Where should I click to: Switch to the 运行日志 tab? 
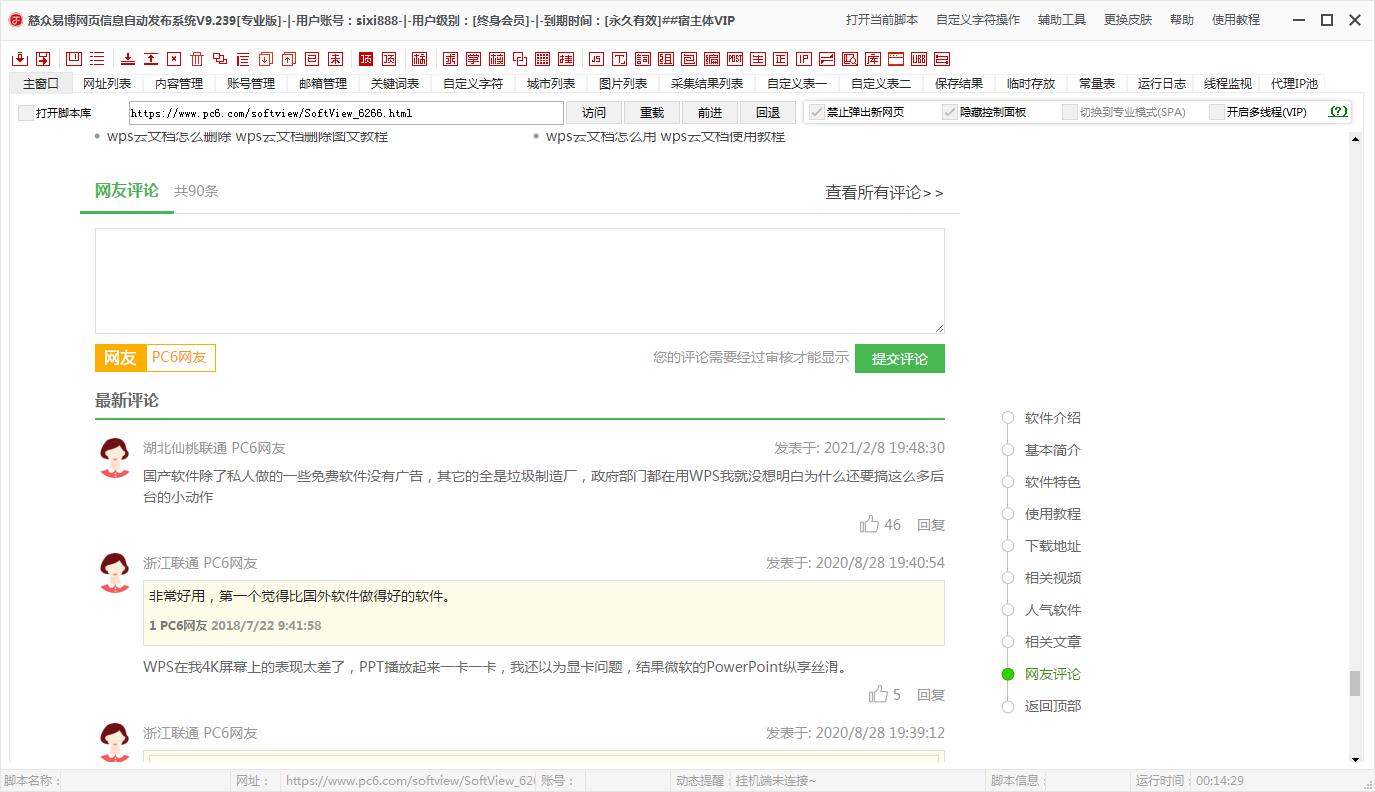coord(1162,84)
